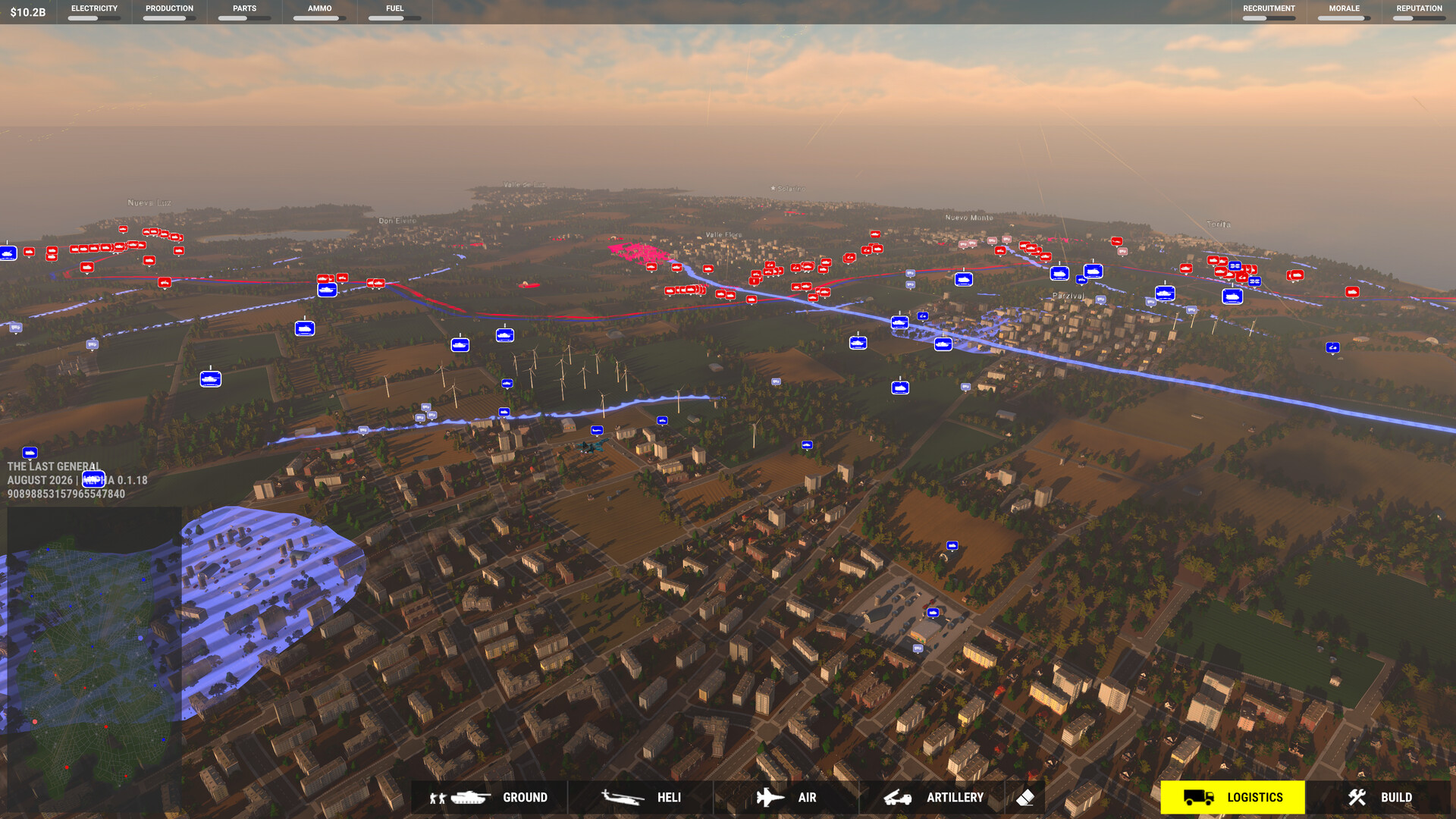Image resolution: width=1456 pixels, height=819 pixels.
Task: Select the blue unit marker over the parking lot
Action: click(x=933, y=613)
